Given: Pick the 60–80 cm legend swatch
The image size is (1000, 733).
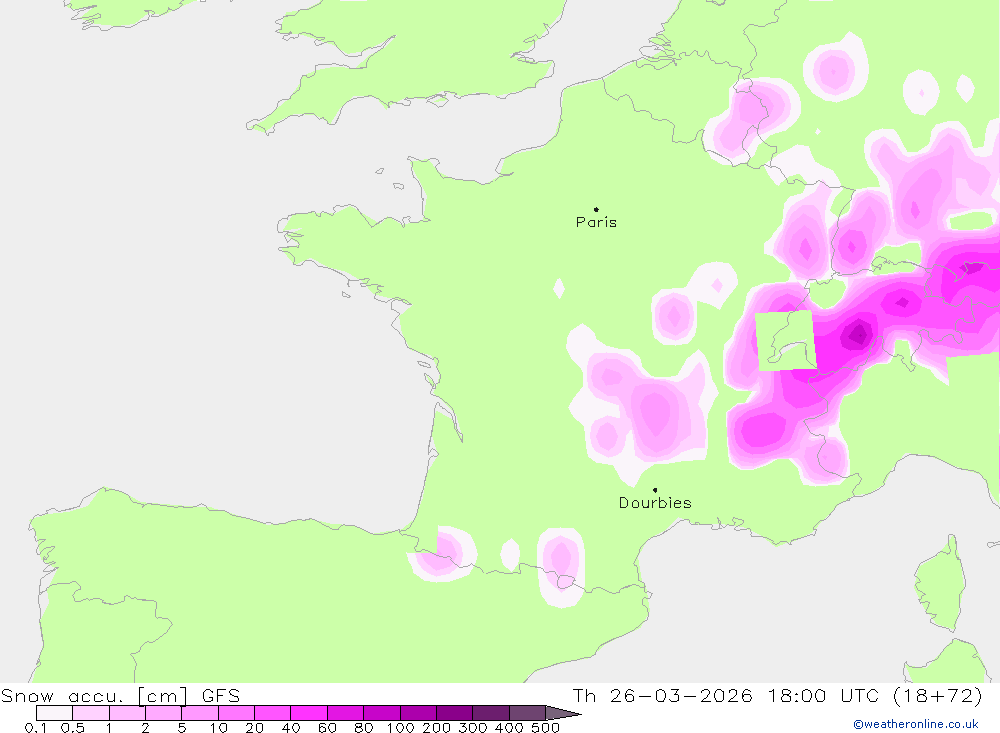Looking at the screenshot, I should coord(346,713).
